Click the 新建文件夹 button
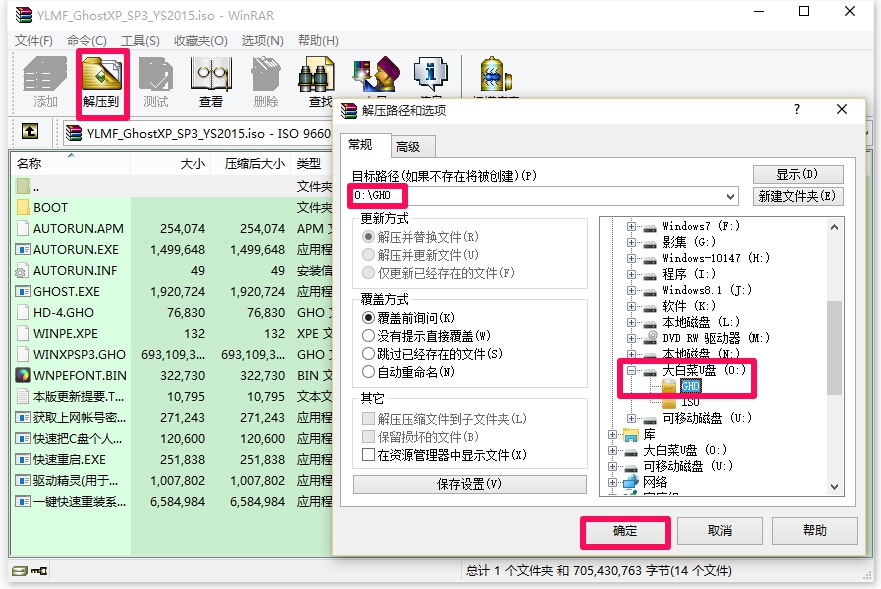This screenshot has height=589, width=881. [801, 195]
